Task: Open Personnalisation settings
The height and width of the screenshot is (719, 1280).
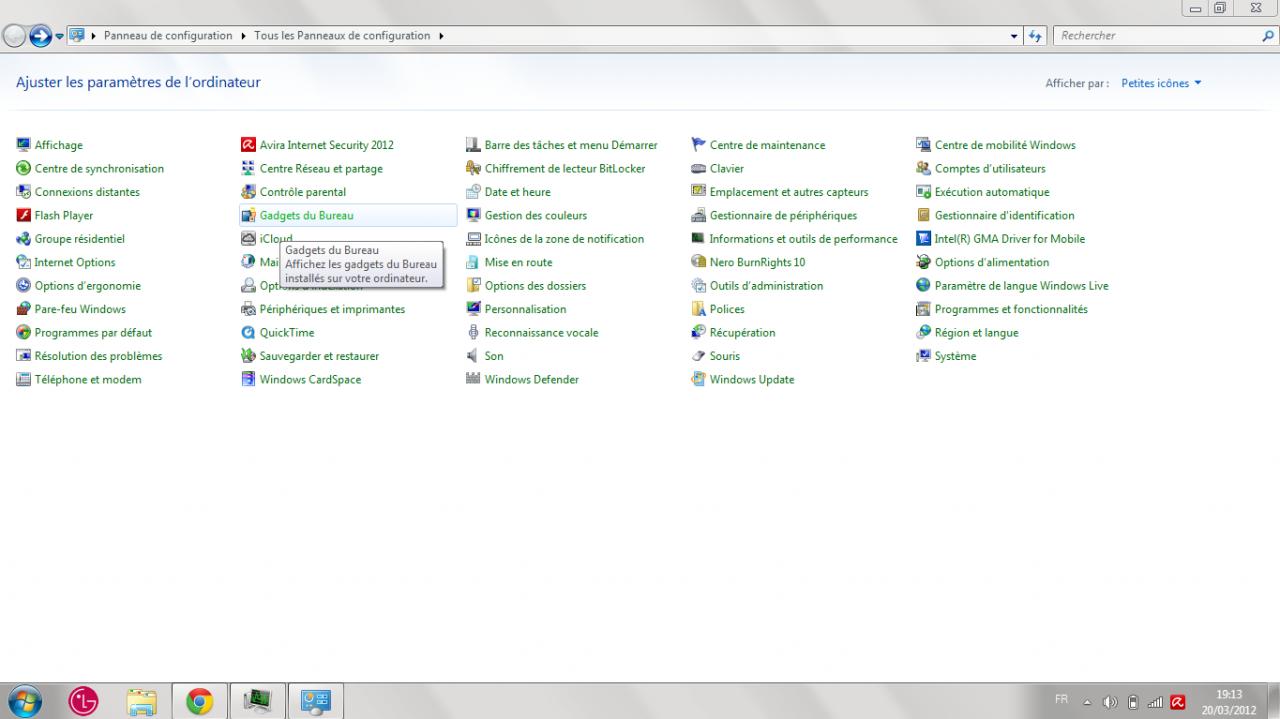Action: click(525, 309)
